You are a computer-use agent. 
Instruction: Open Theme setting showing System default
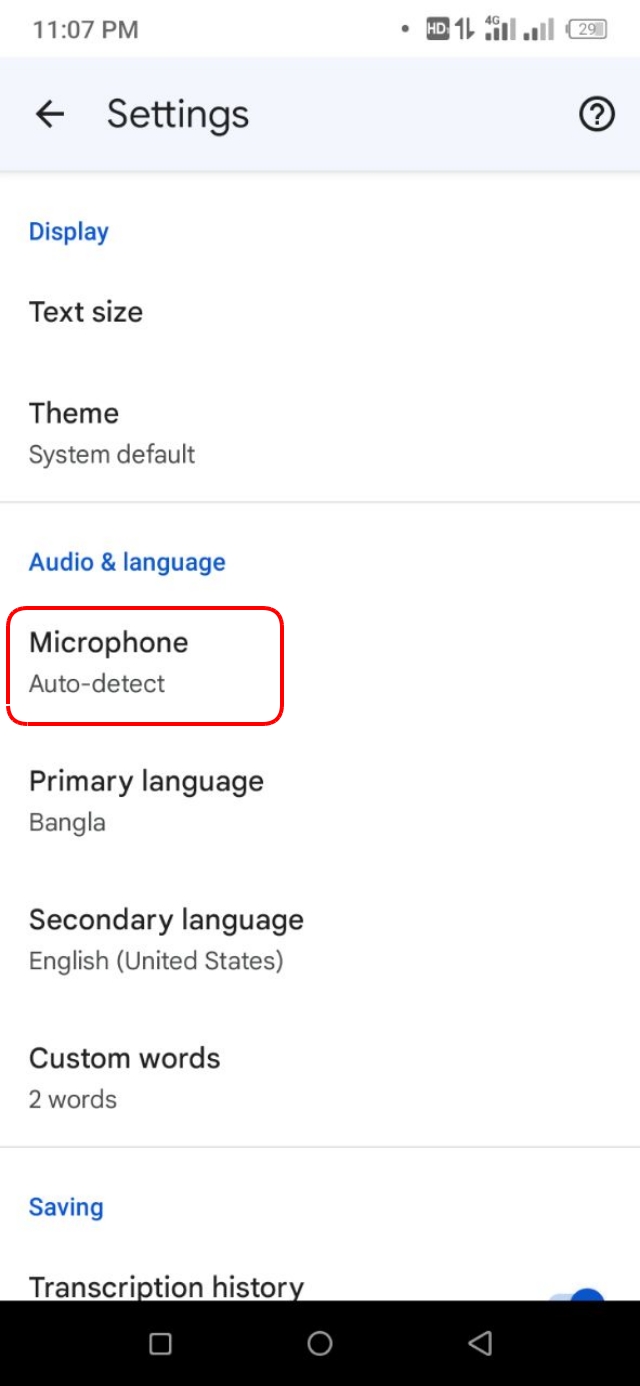tap(111, 433)
